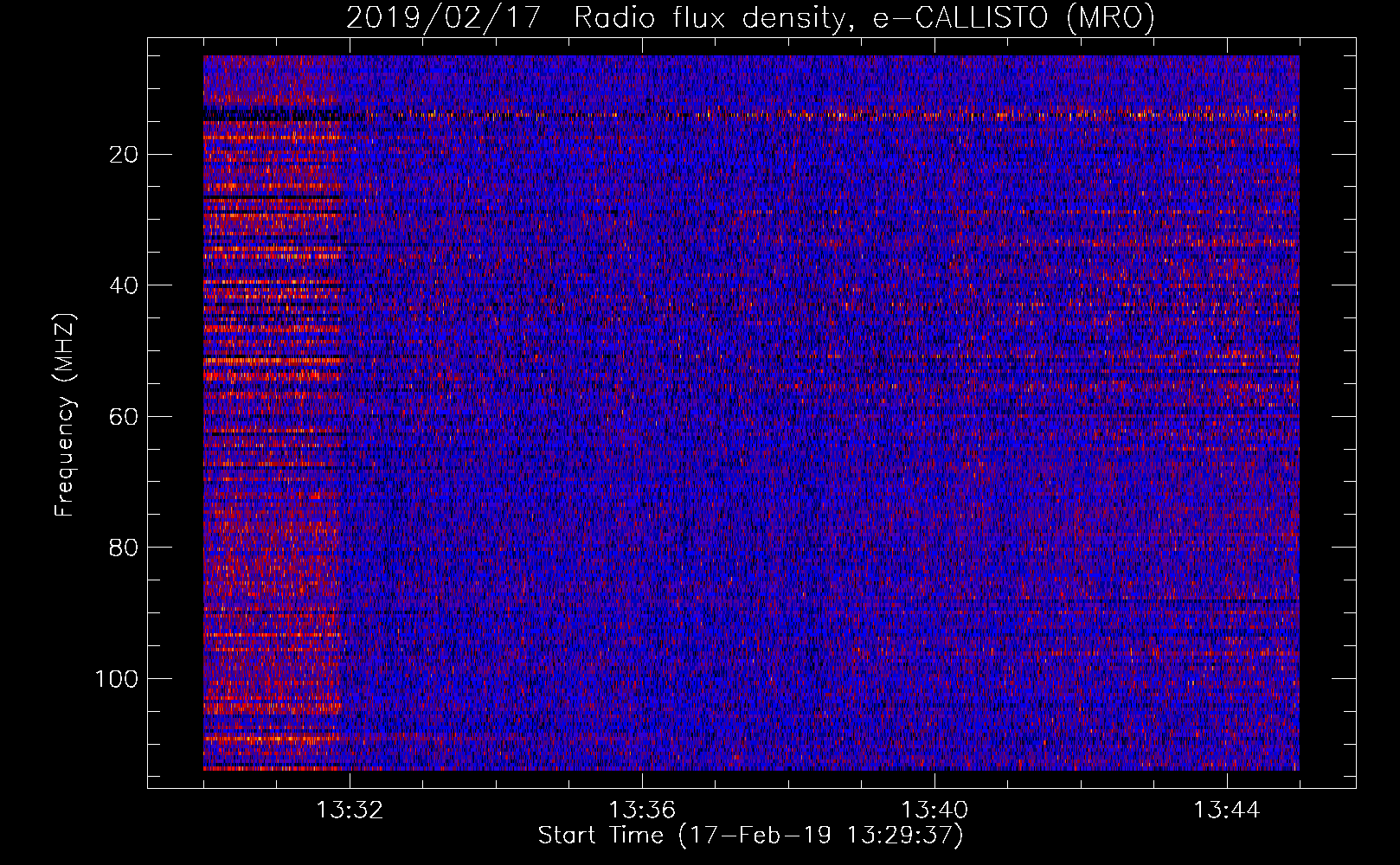Image resolution: width=1400 pixels, height=865 pixels.
Task: Click the 13:36 time tick label
Action: tap(642, 811)
